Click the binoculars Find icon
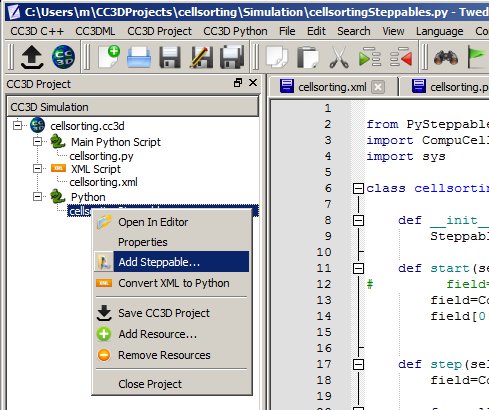 coord(446,57)
